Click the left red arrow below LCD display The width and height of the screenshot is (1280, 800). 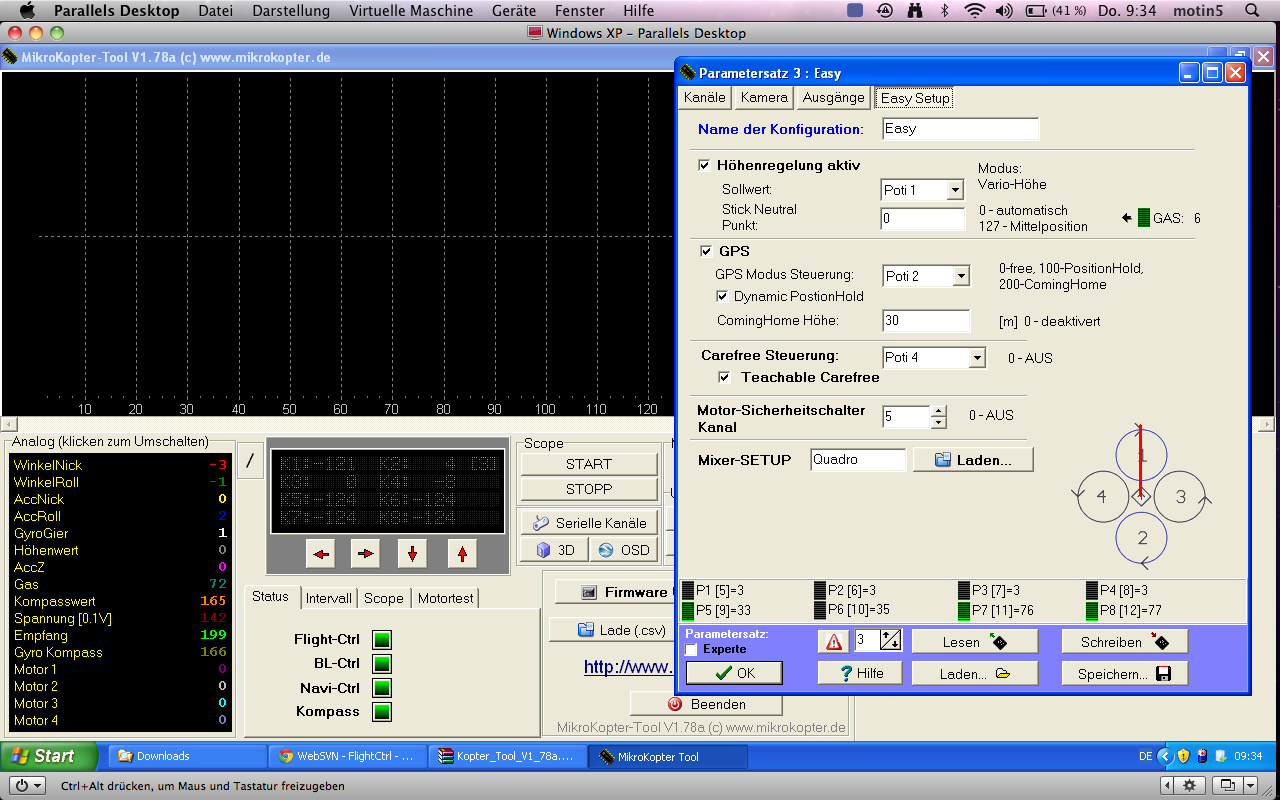pyautogui.click(x=320, y=553)
